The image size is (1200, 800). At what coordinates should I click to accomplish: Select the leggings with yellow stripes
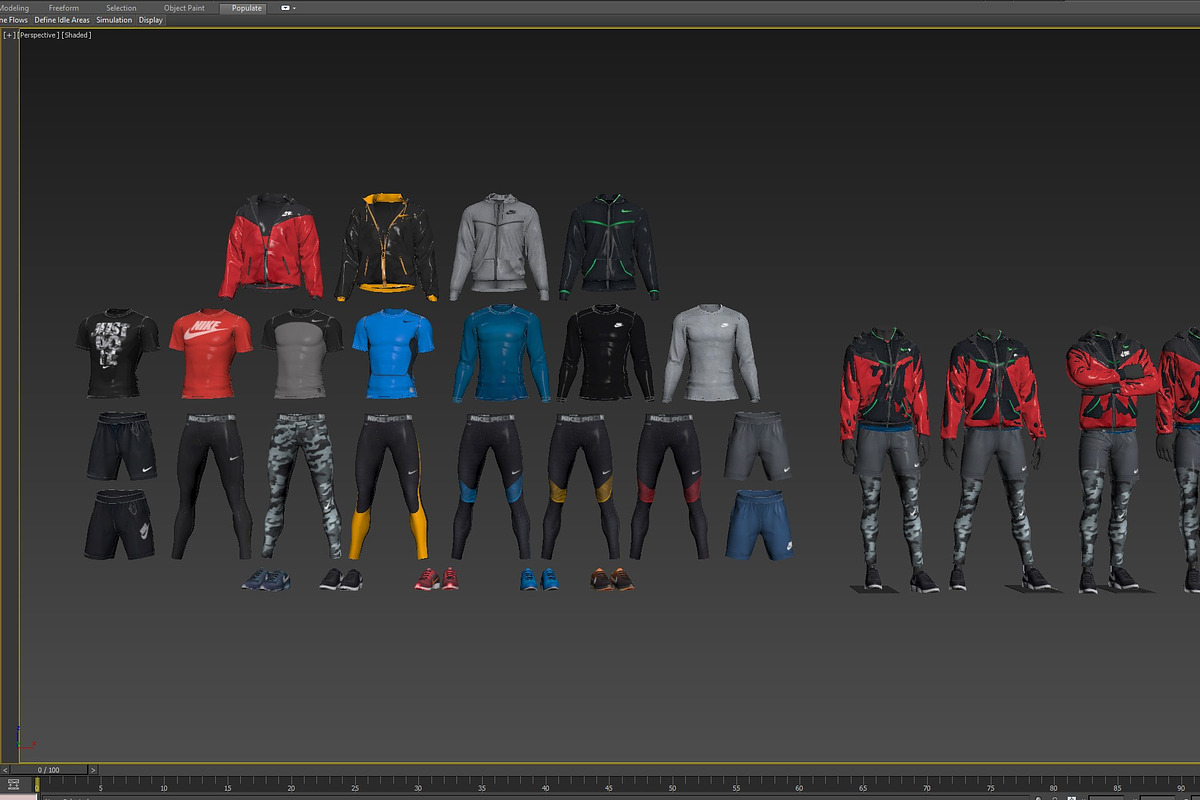(x=389, y=485)
